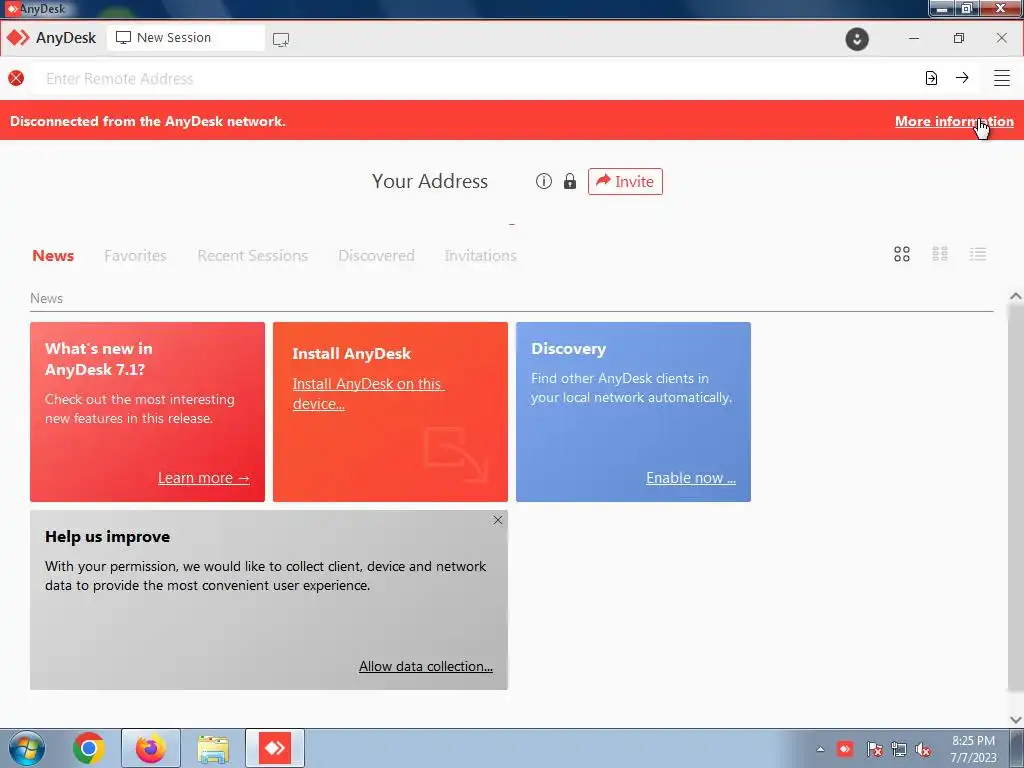Click the What's new in AnyDesk 7.1 card
This screenshot has height=768, width=1024.
coord(148,411)
